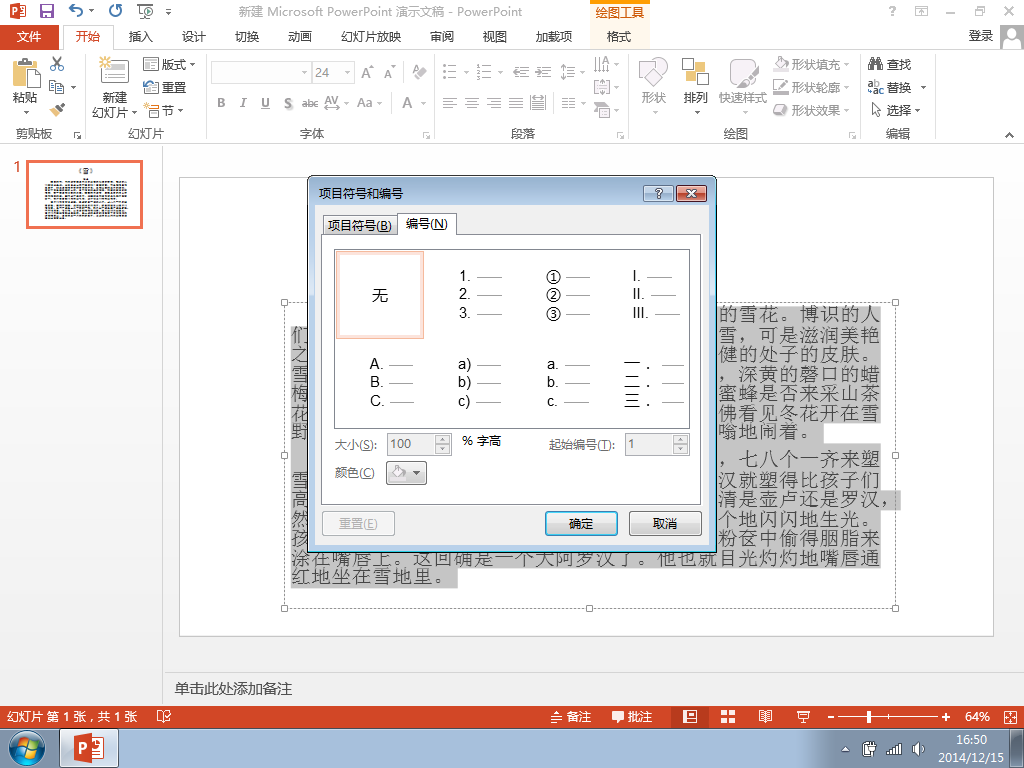
Task: Open the 动画 Animations ribbon tab
Action: (300, 37)
